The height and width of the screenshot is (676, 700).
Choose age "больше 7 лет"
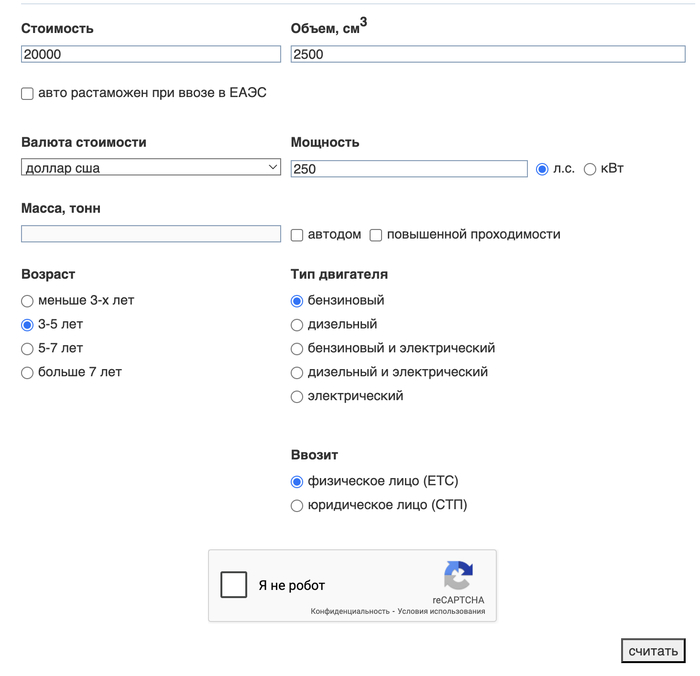click(27, 373)
